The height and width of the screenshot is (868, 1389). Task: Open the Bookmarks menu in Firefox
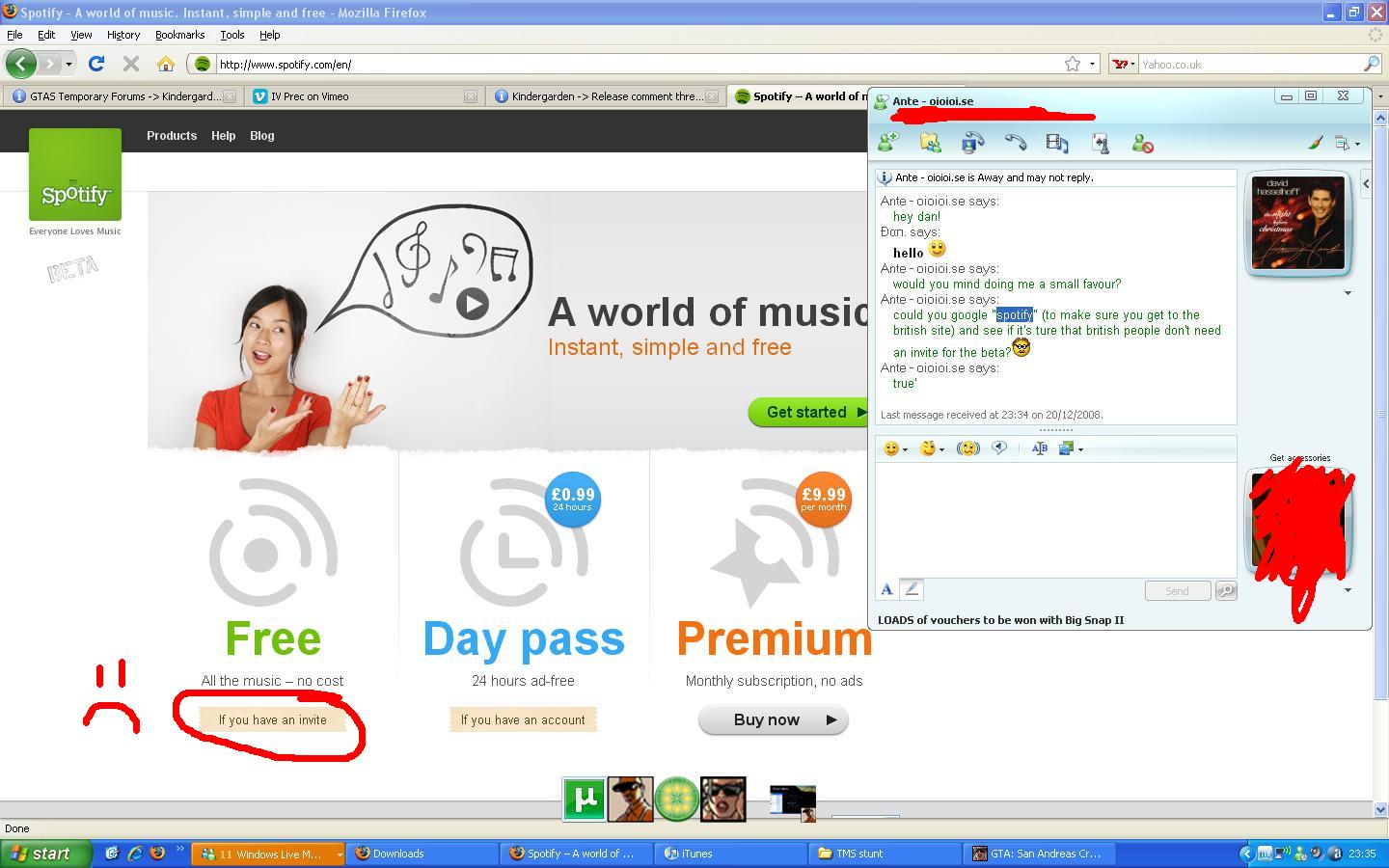pos(179,35)
